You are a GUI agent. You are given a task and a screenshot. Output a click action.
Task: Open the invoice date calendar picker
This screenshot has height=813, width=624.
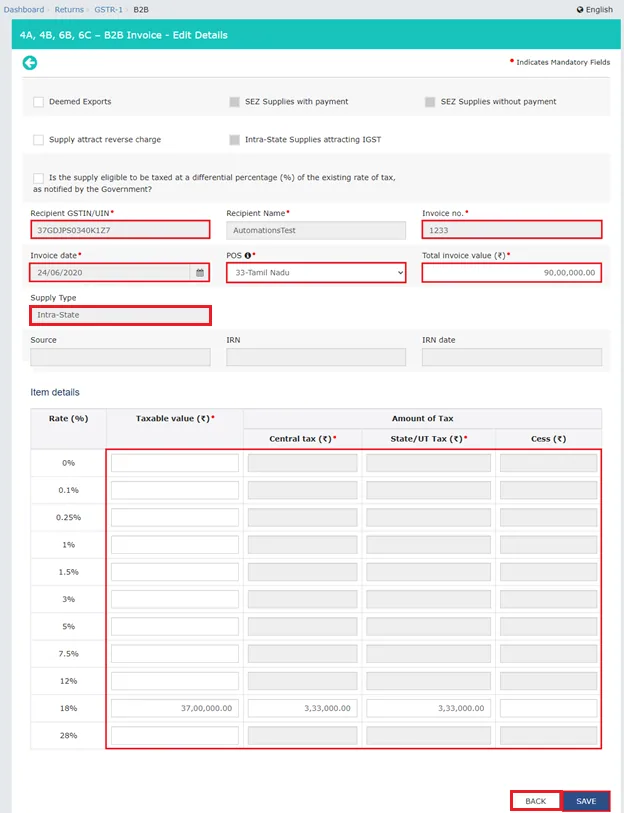tap(200, 273)
